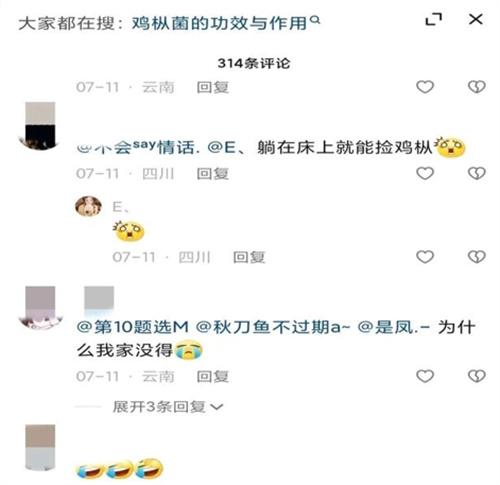Expand the 3 hidden replies
The width and height of the screenshot is (500, 485).
168,407
